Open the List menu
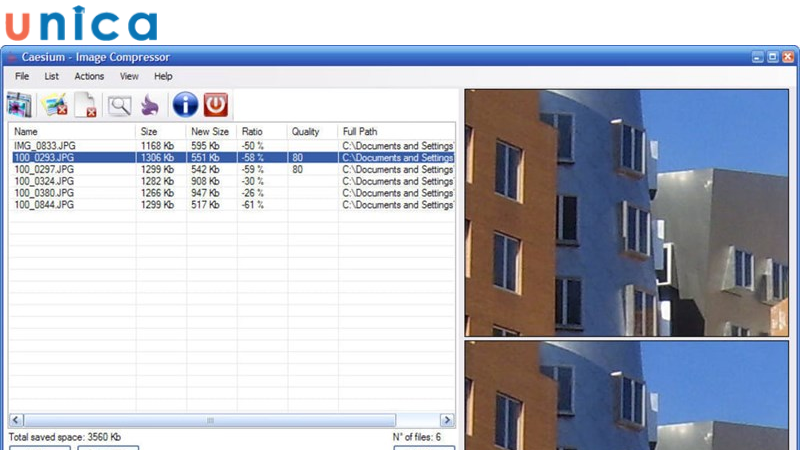The height and width of the screenshot is (450, 800). tap(52, 76)
